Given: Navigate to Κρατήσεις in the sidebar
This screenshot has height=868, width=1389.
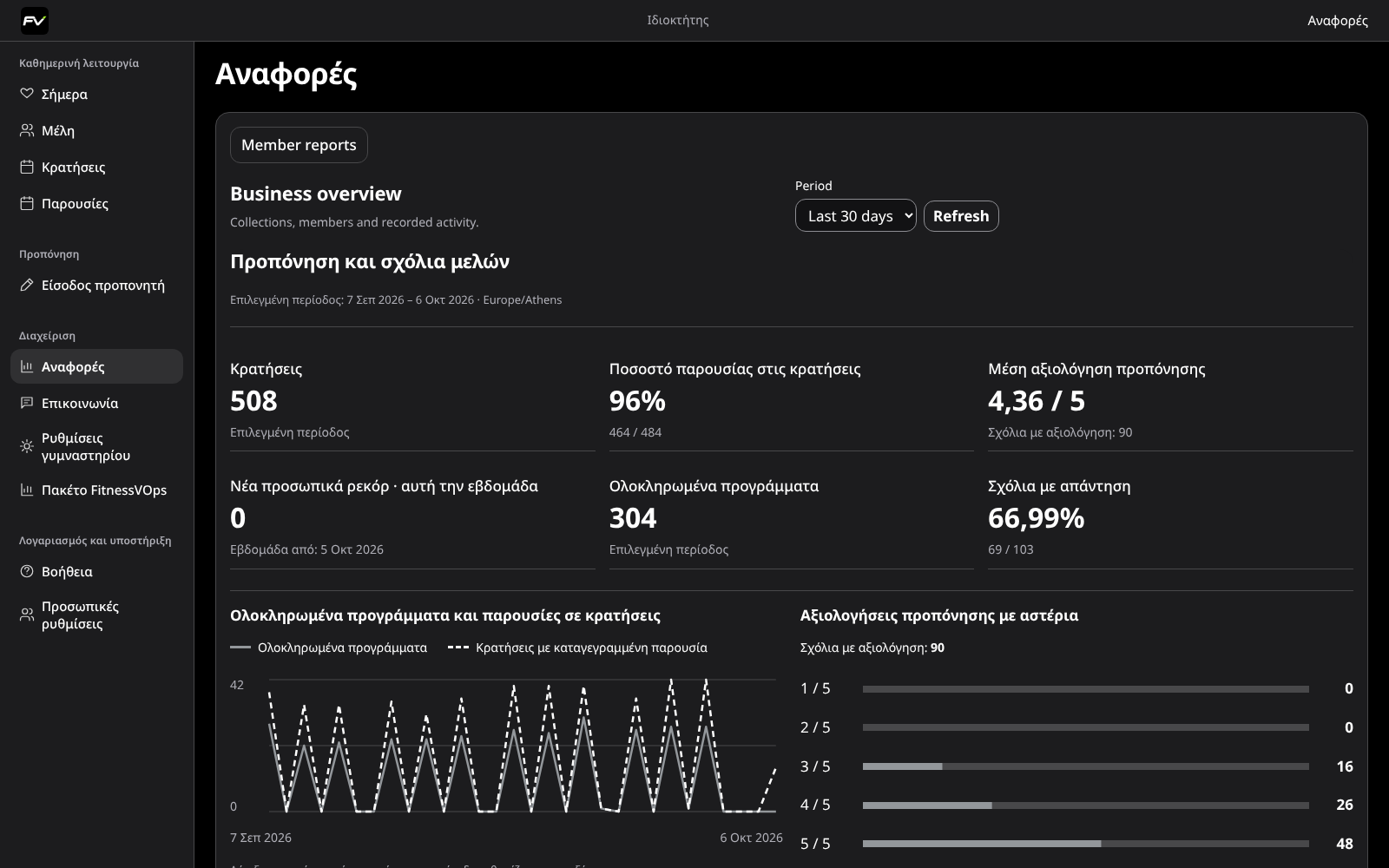Looking at the screenshot, I should 96,167.
